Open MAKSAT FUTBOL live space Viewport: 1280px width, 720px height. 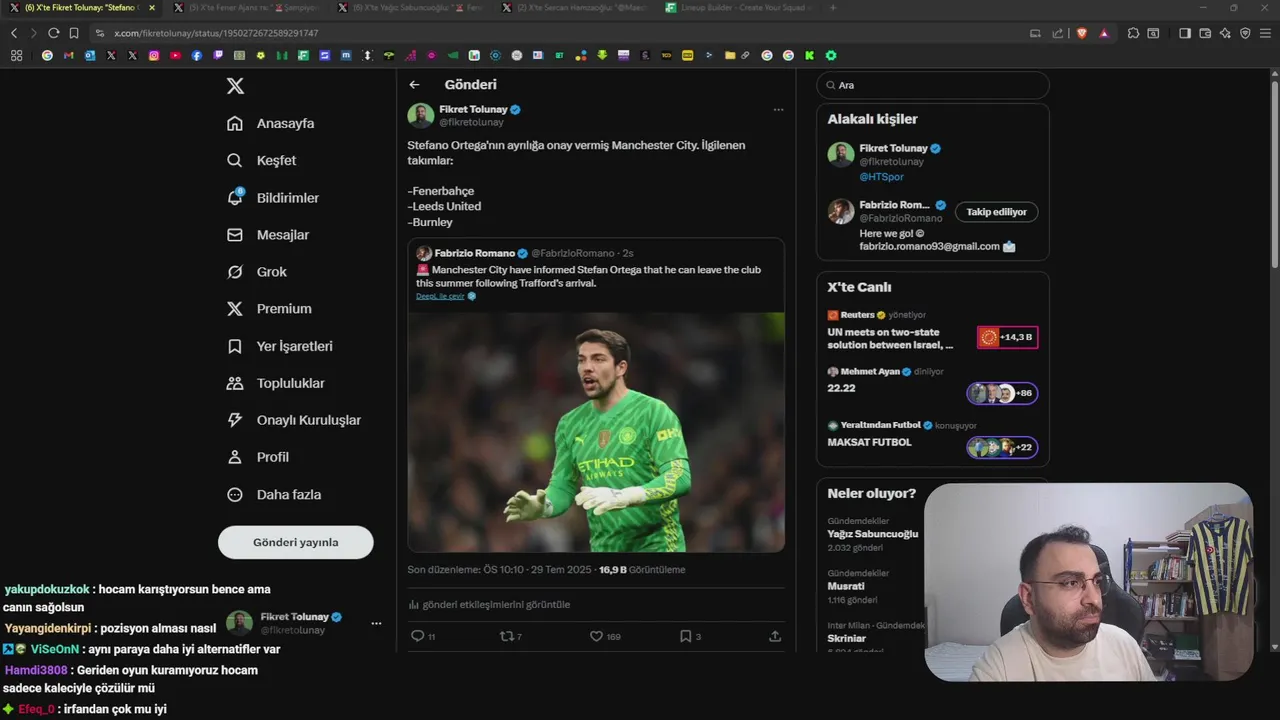coord(932,439)
